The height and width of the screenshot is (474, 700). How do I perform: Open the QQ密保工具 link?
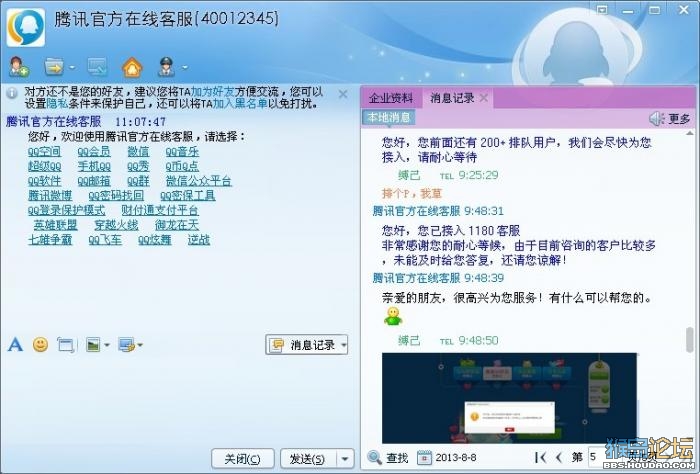pyautogui.click(x=188, y=195)
